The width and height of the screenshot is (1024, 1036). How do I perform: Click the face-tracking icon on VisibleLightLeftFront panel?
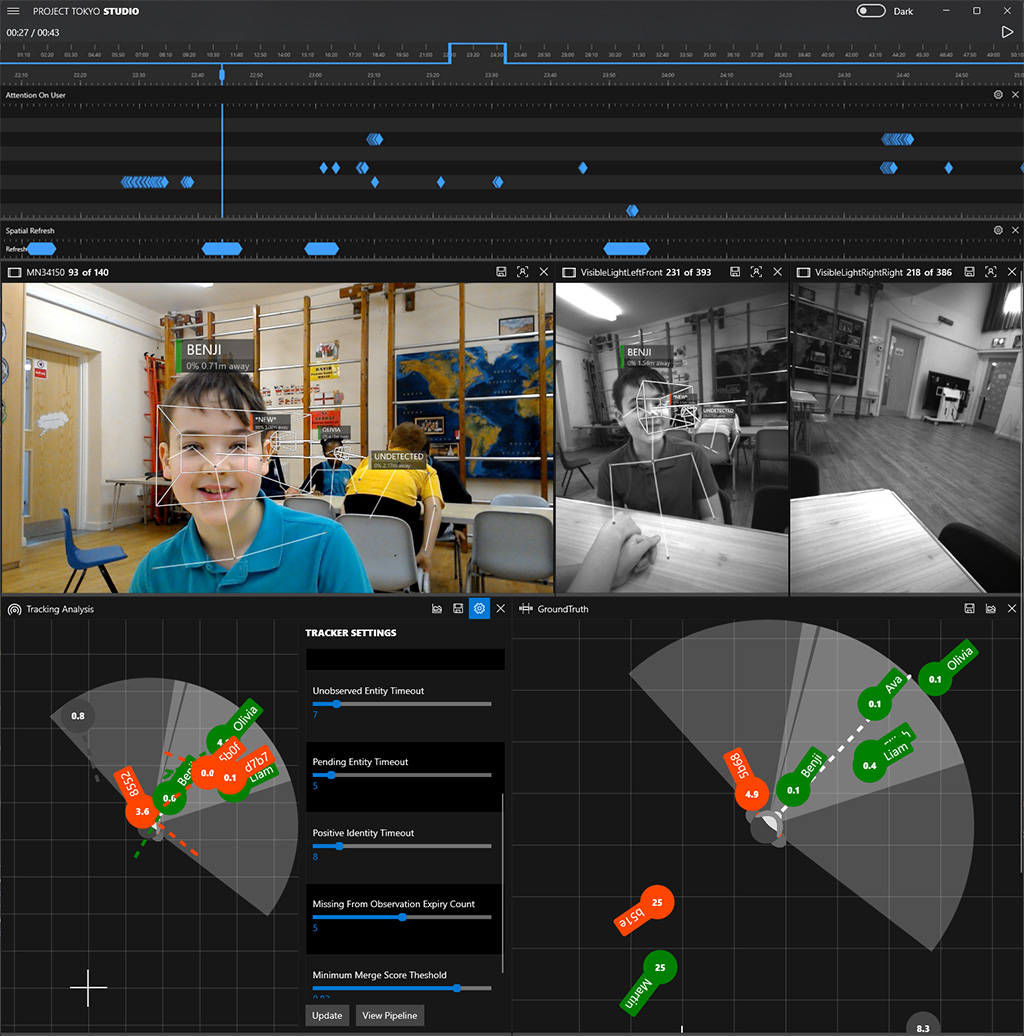coord(755,271)
